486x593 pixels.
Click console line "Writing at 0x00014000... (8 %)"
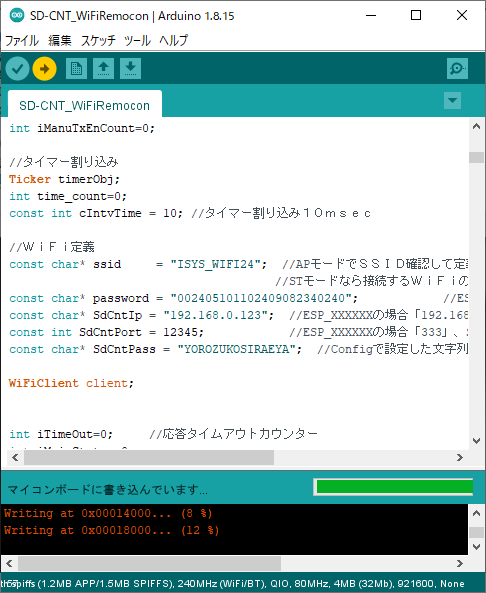[108, 513]
